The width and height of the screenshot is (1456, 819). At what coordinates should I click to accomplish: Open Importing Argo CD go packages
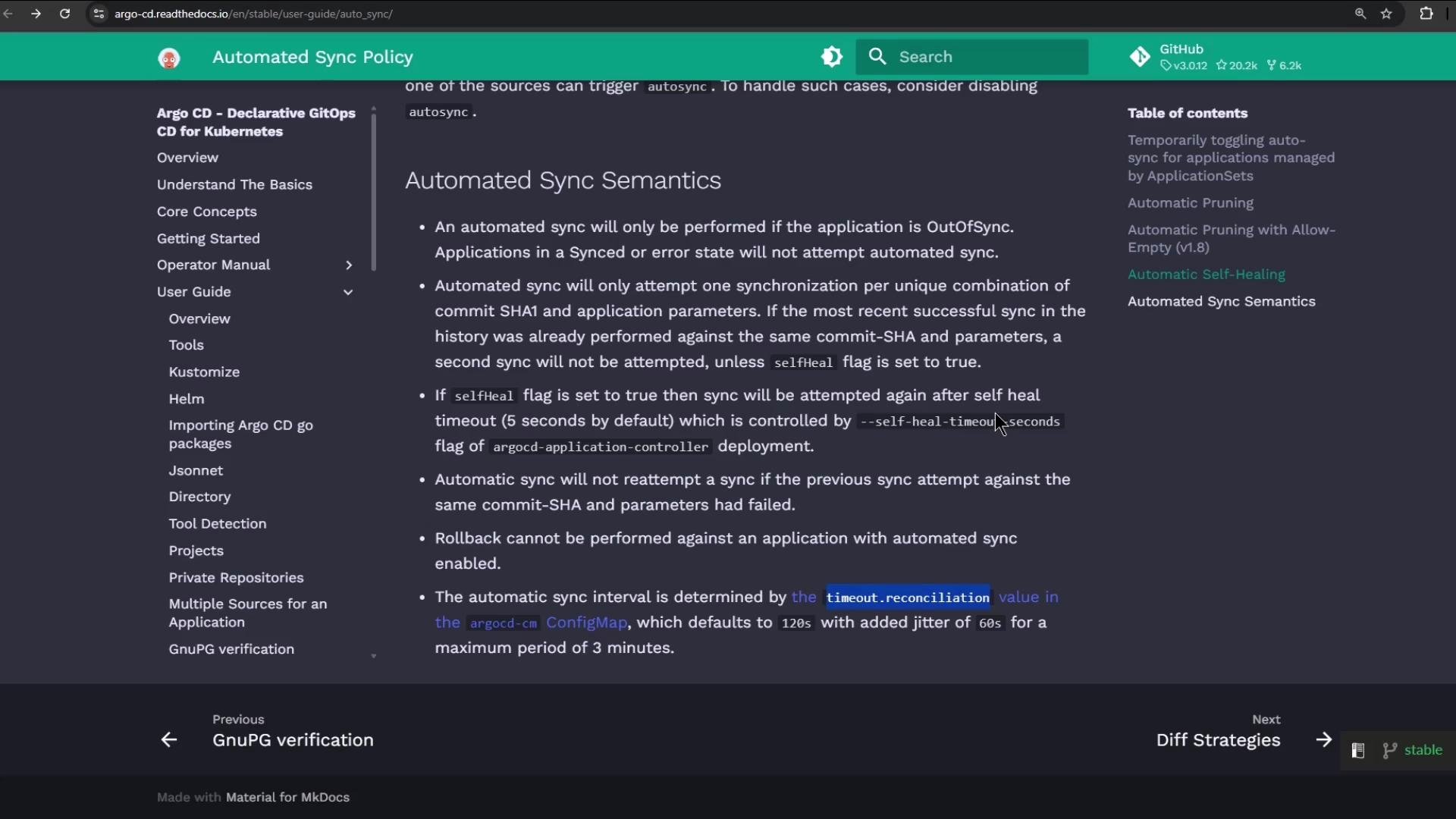pos(241,435)
